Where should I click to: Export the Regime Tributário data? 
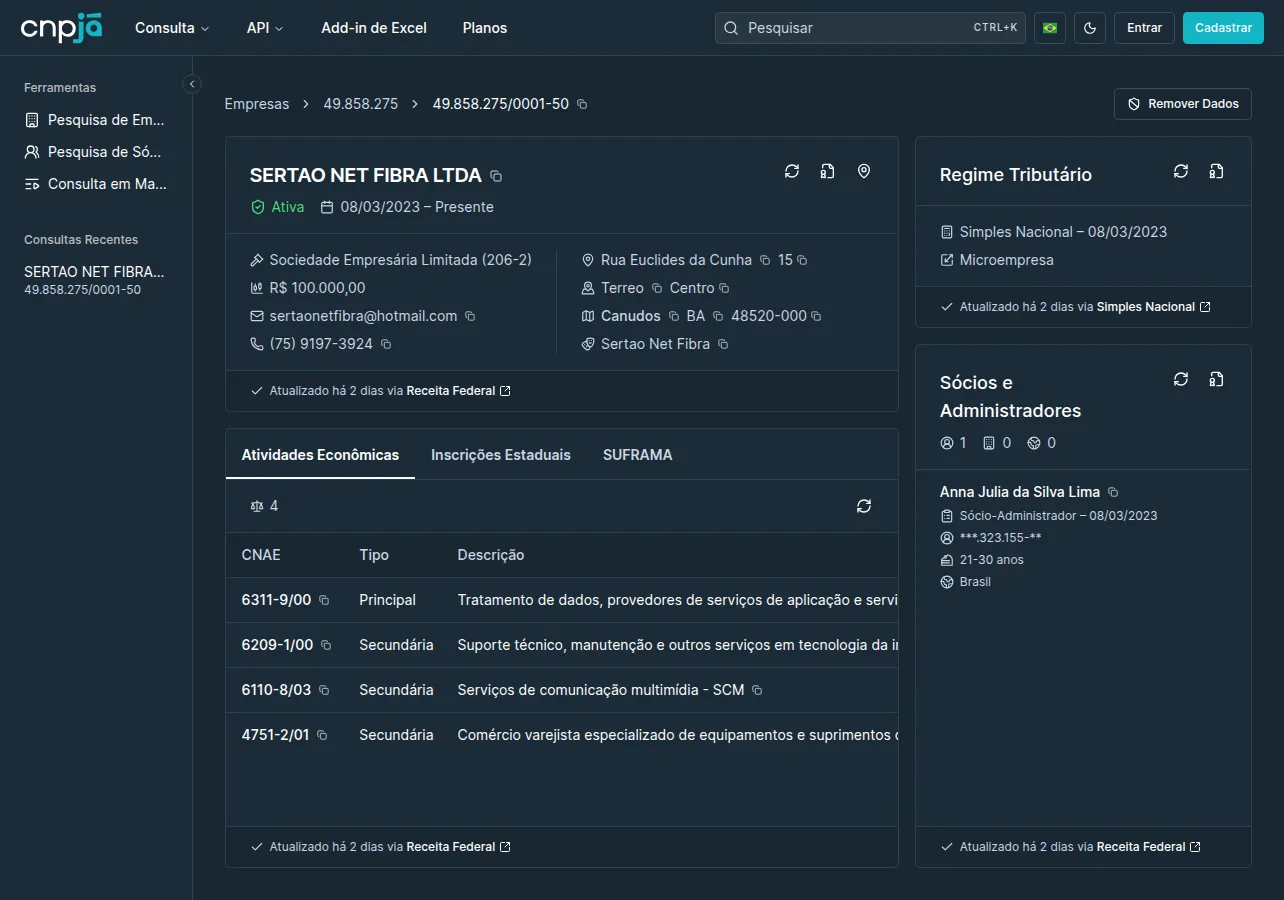coord(1216,171)
